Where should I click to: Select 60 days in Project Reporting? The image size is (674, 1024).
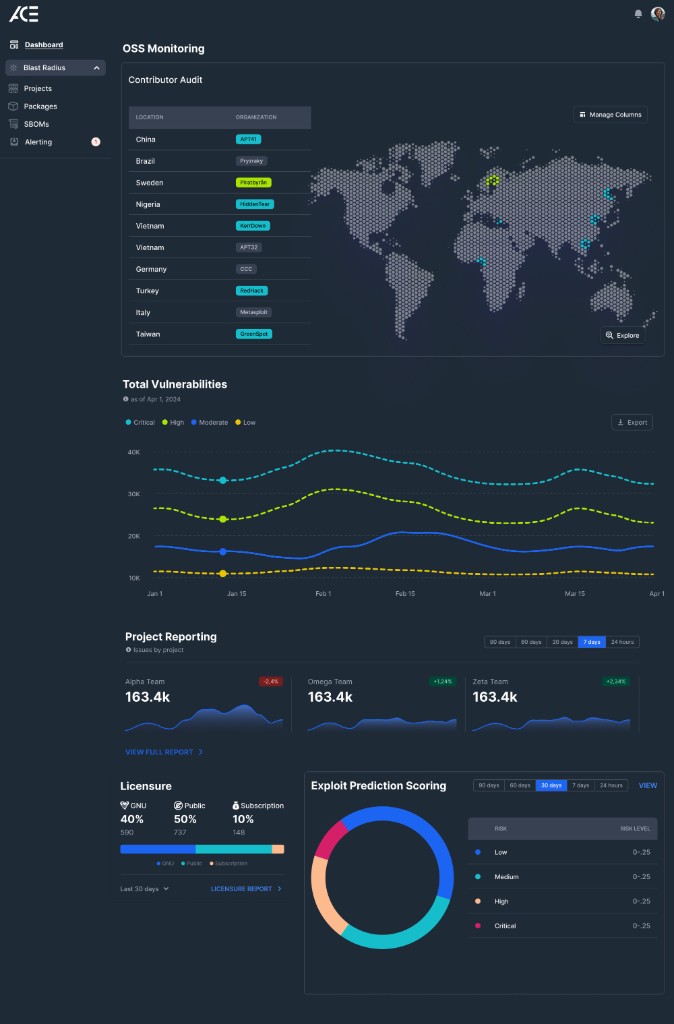click(531, 642)
